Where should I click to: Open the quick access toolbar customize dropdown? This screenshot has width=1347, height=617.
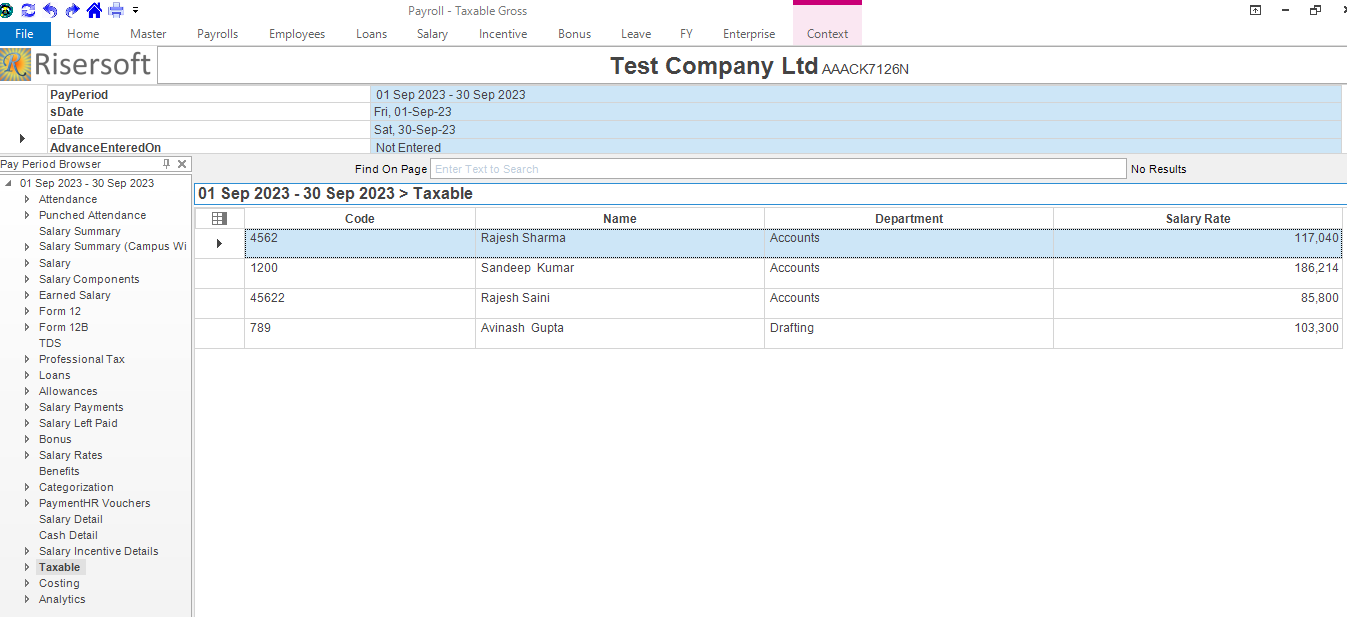pos(135,10)
